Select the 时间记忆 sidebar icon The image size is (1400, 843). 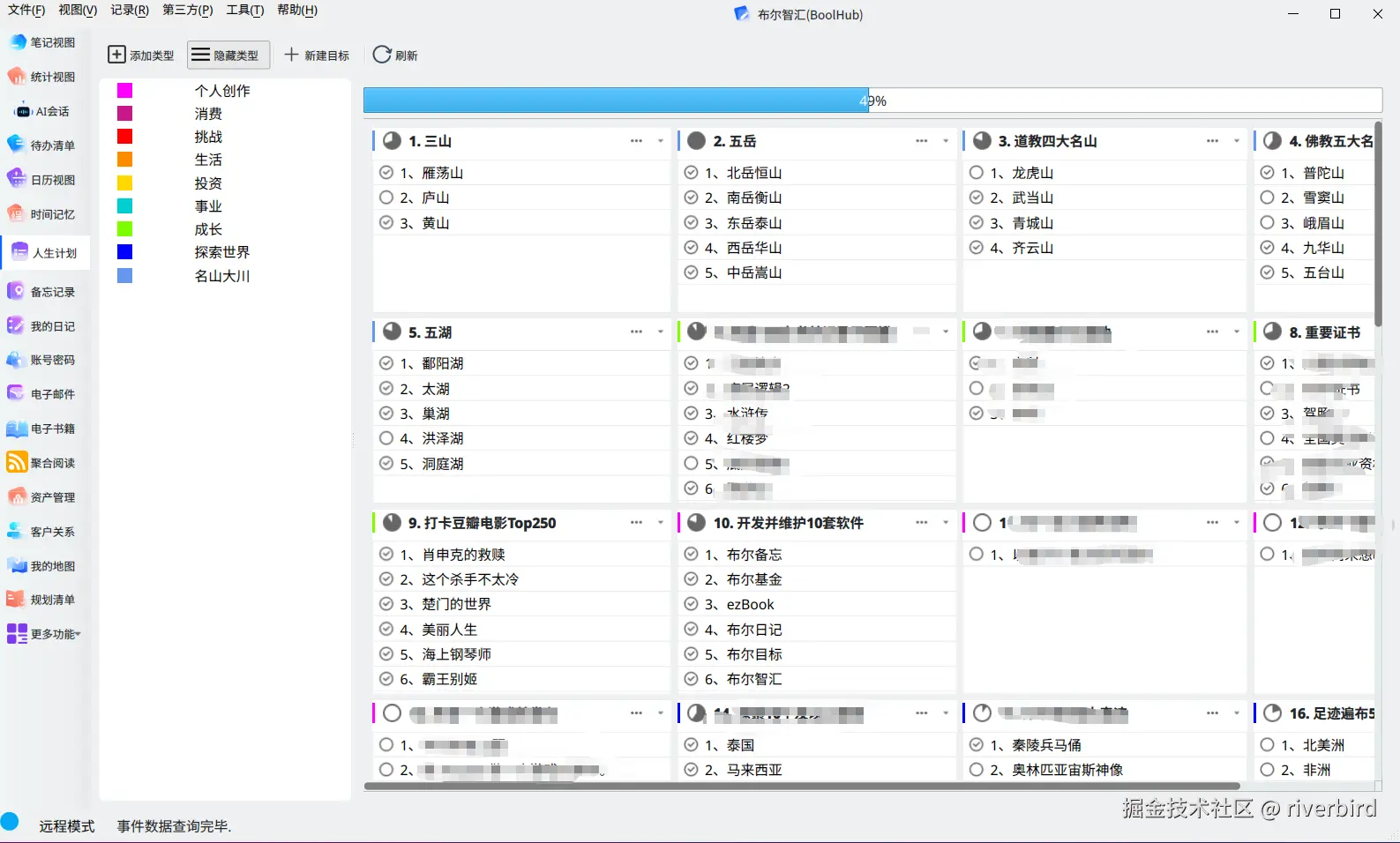point(18,214)
